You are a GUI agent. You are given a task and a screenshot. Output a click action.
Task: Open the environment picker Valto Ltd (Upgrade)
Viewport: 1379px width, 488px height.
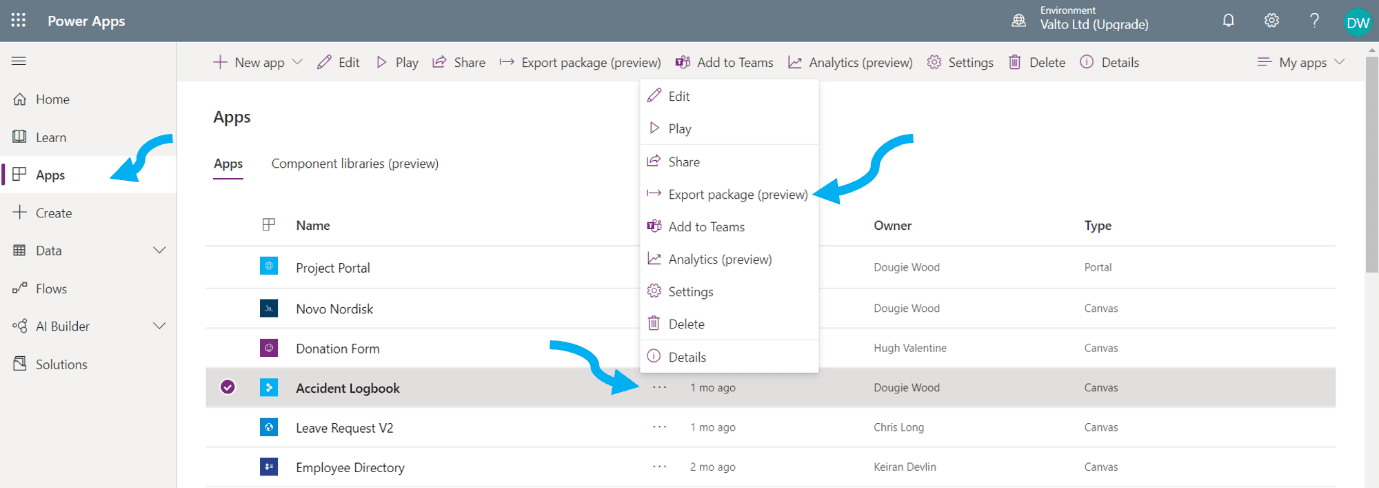click(x=1081, y=20)
